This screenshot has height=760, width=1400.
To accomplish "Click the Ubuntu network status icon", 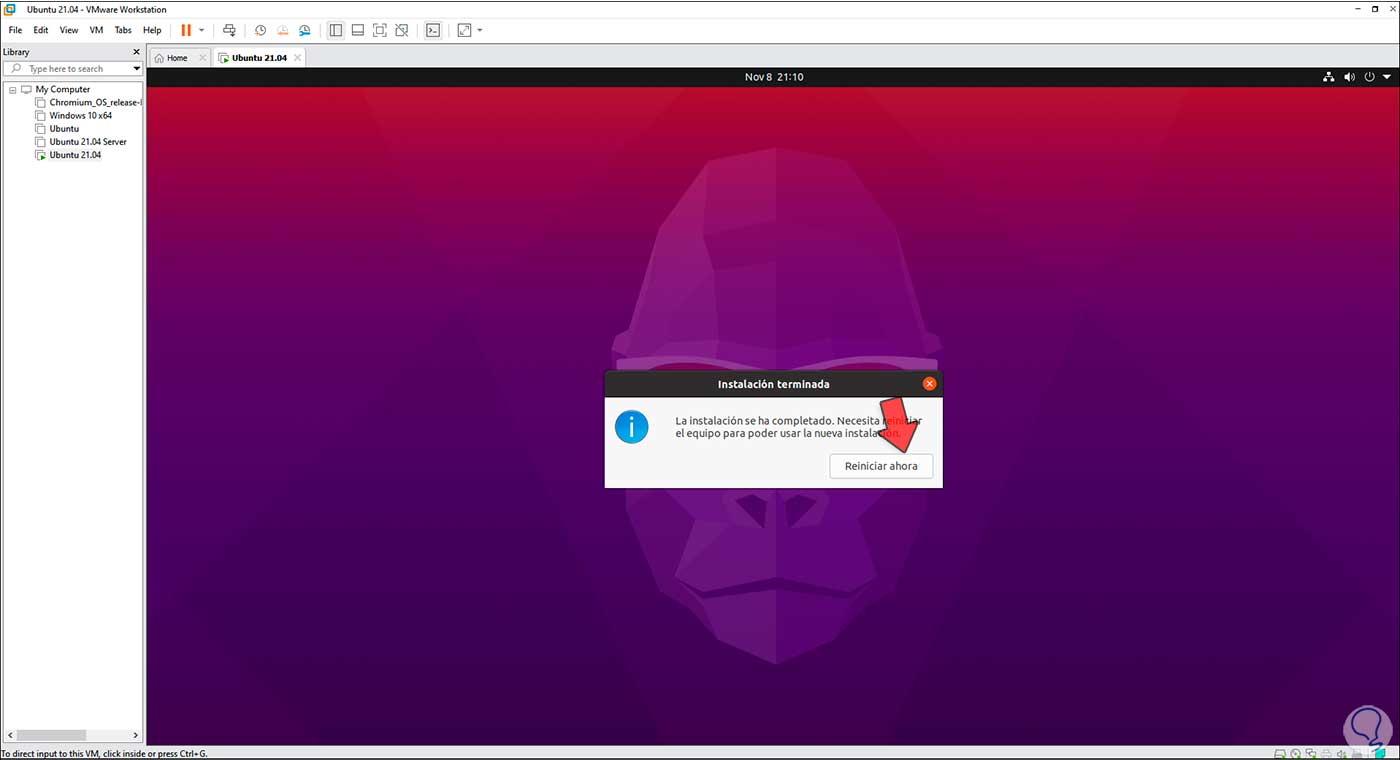I will (x=1329, y=77).
